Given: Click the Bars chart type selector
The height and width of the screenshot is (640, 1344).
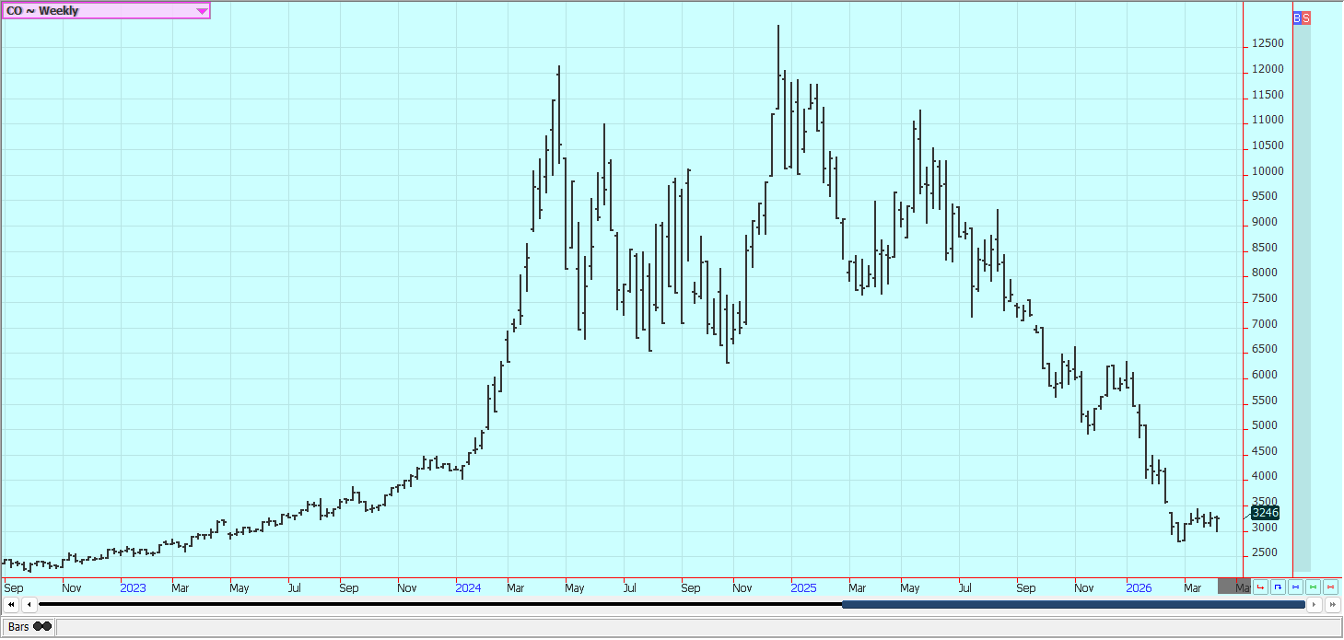Looking at the screenshot, I should click(28, 626).
